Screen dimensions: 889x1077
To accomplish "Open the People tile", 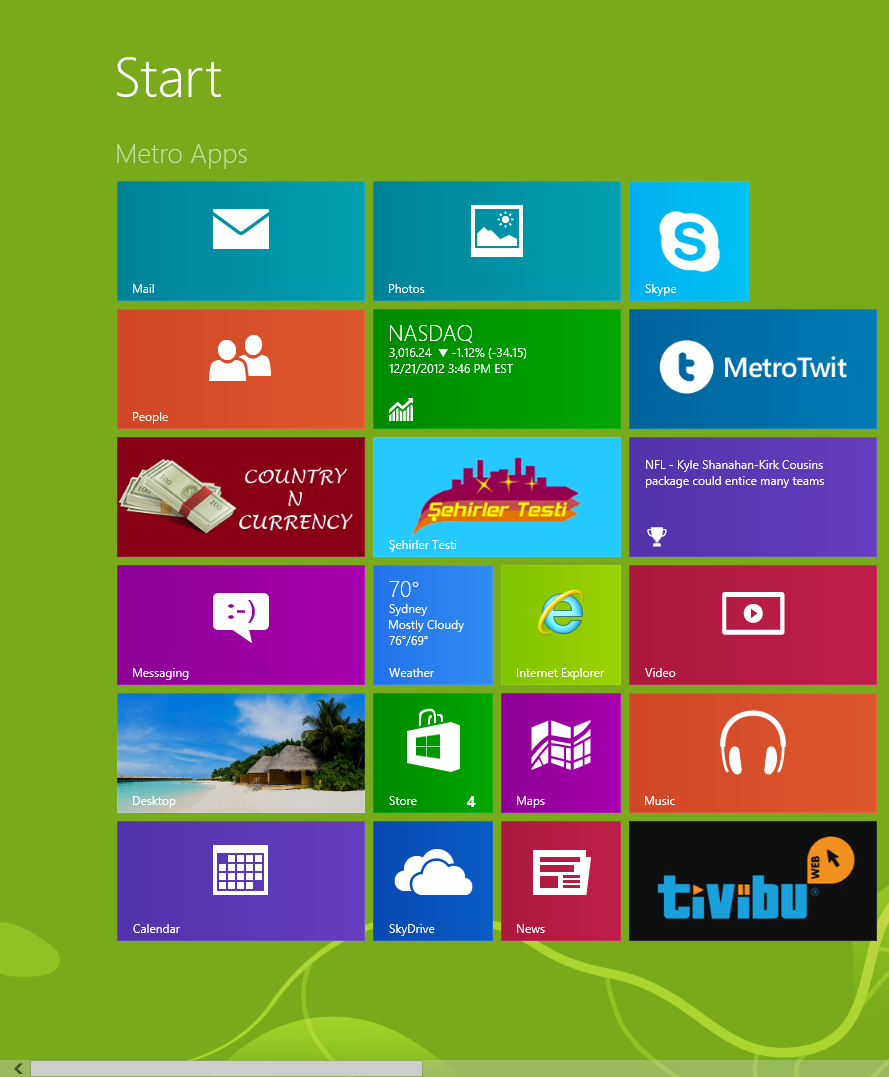I will tap(240, 369).
